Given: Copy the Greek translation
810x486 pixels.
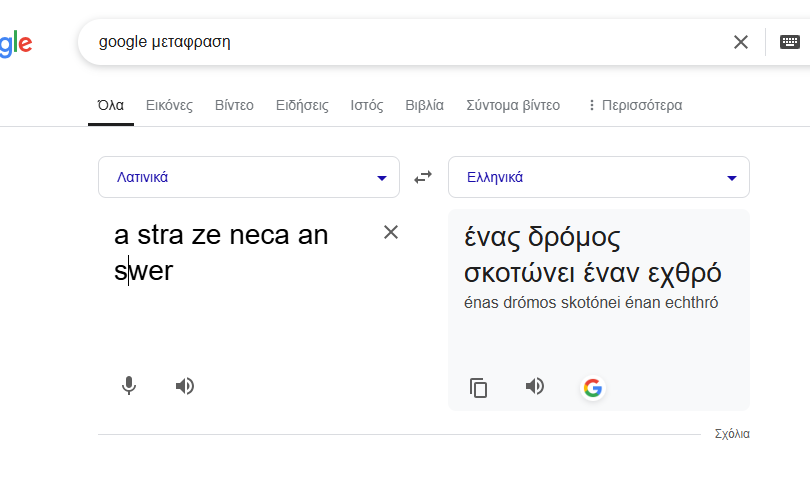Looking at the screenshot, I should point(479,388).
